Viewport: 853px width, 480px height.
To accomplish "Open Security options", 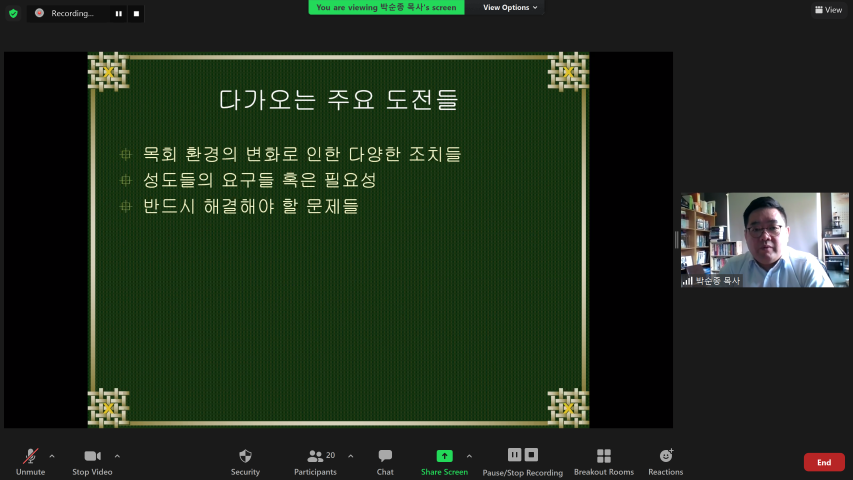I will tap(245, 462).
